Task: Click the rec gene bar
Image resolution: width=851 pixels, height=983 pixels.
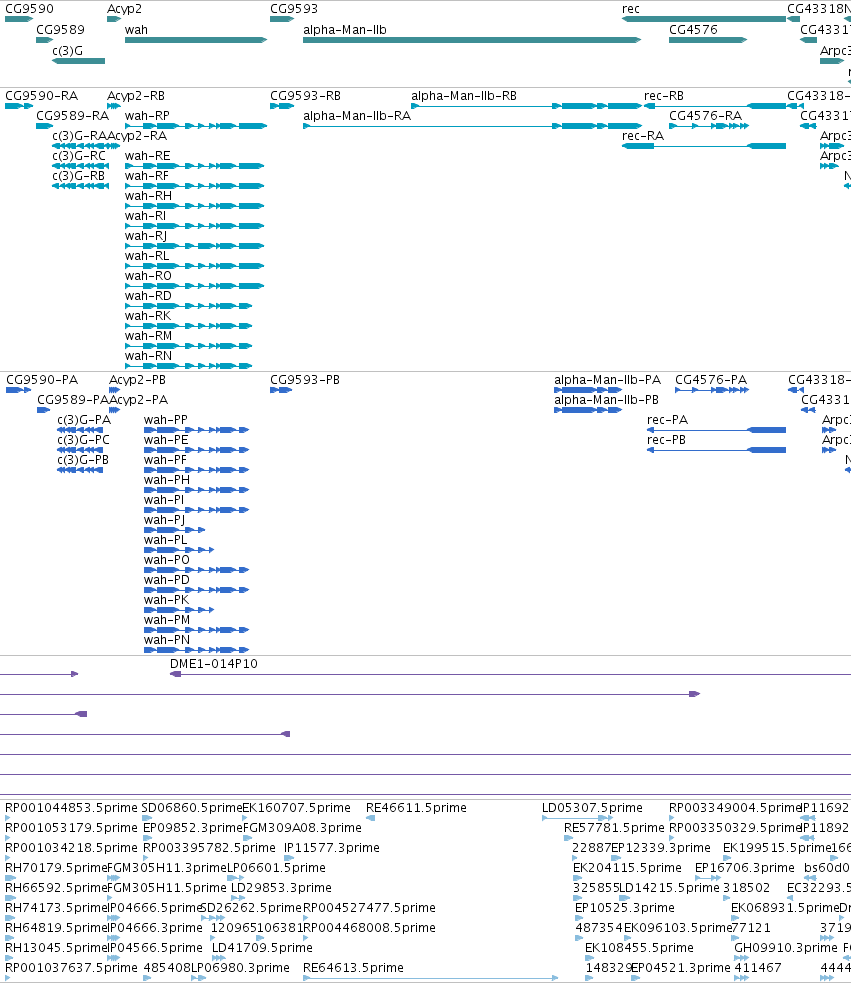Action: (x=704, y=19)
